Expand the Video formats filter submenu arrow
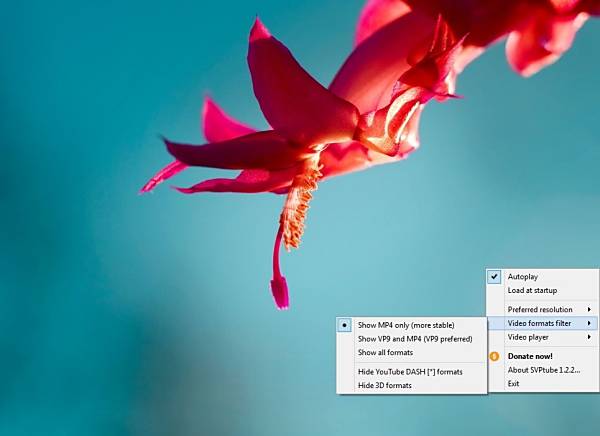 (589, 323)
